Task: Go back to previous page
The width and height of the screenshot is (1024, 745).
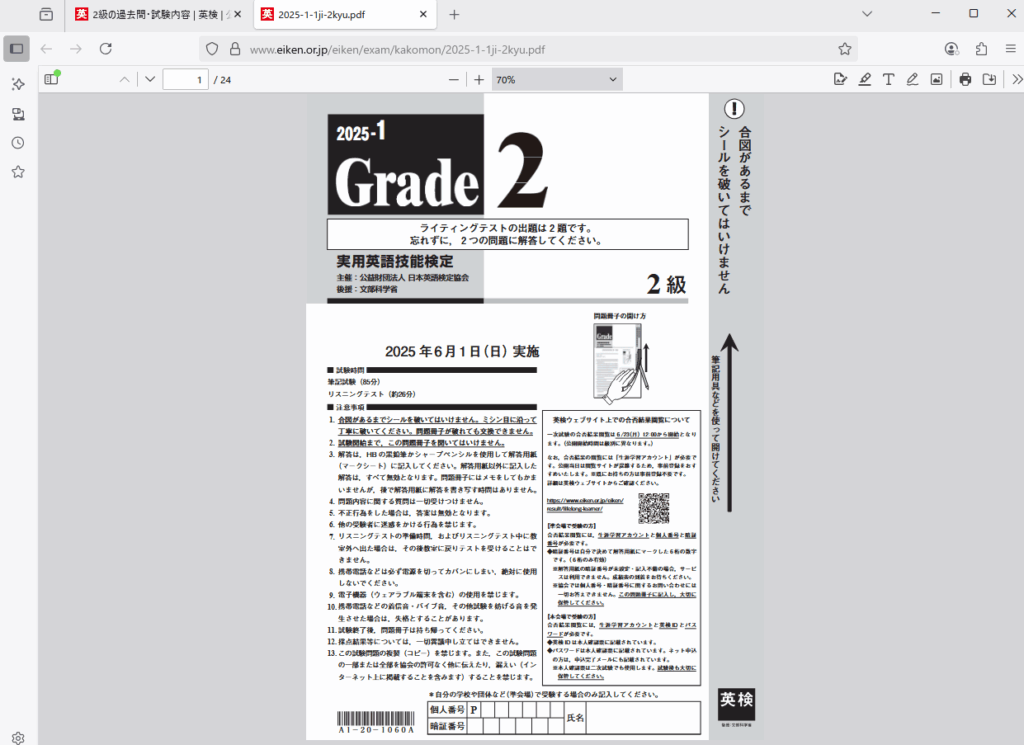Action: pyautogui.click(x=46, y=49)
